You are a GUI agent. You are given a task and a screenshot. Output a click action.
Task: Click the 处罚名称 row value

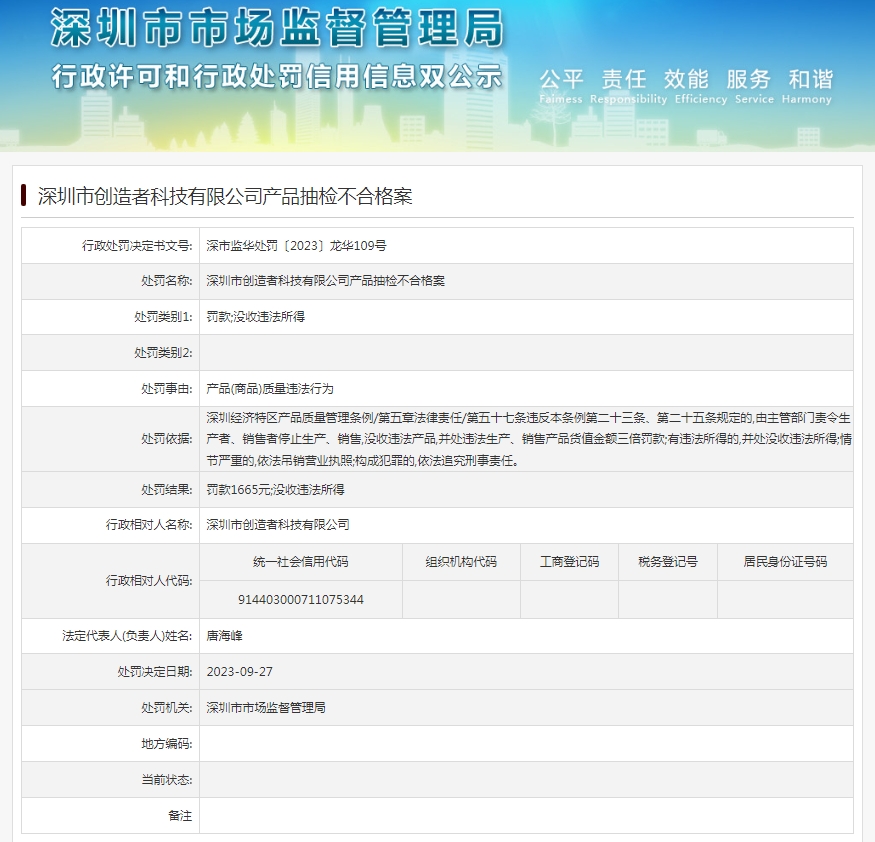[325, 281]
